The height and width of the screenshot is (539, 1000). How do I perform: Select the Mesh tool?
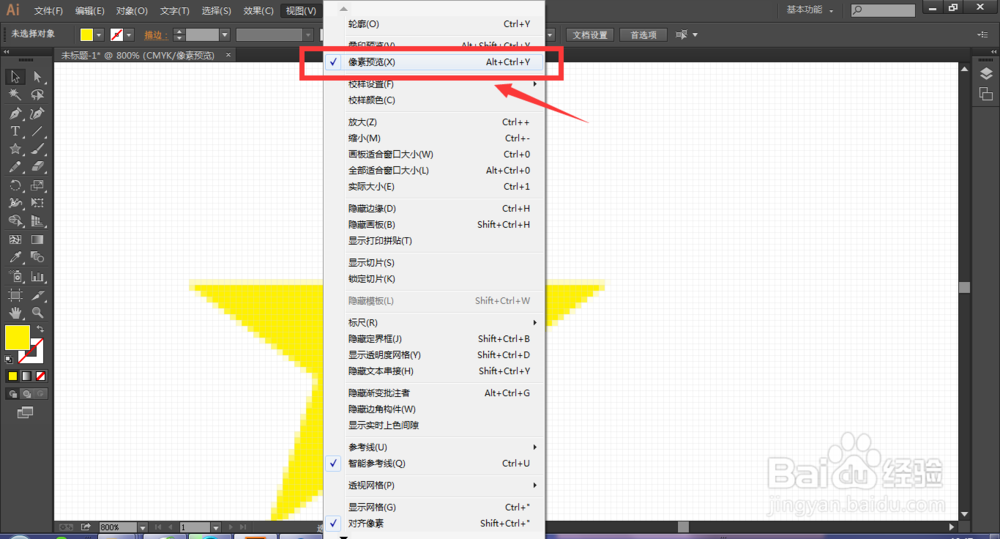tap(15, 240)
